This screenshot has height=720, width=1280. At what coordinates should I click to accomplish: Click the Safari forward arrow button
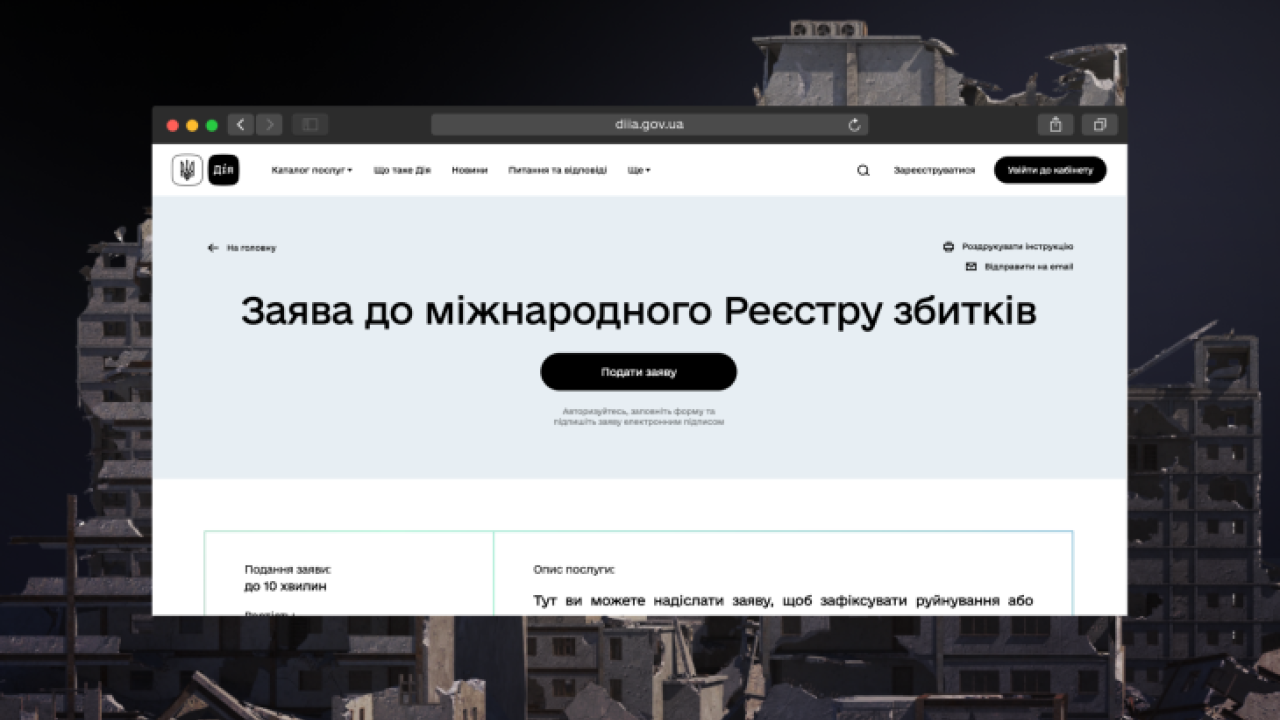[269, 125]
